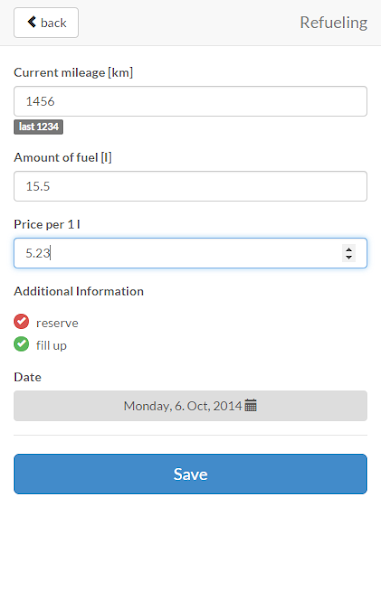The image size is (381, 592).
Task: Toggle the green fill up check icon
Action: (x=21, y=344)
